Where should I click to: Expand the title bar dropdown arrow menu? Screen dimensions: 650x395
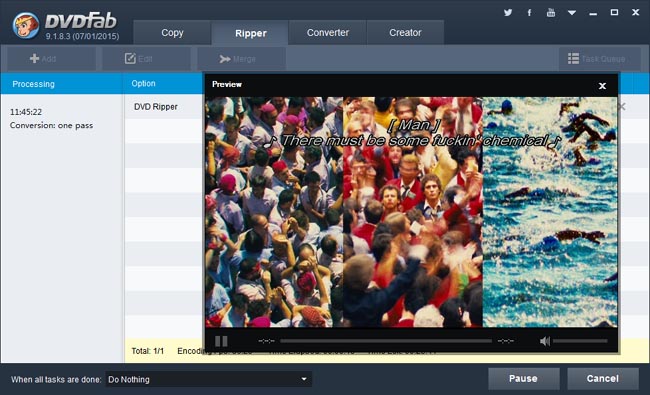572,13
